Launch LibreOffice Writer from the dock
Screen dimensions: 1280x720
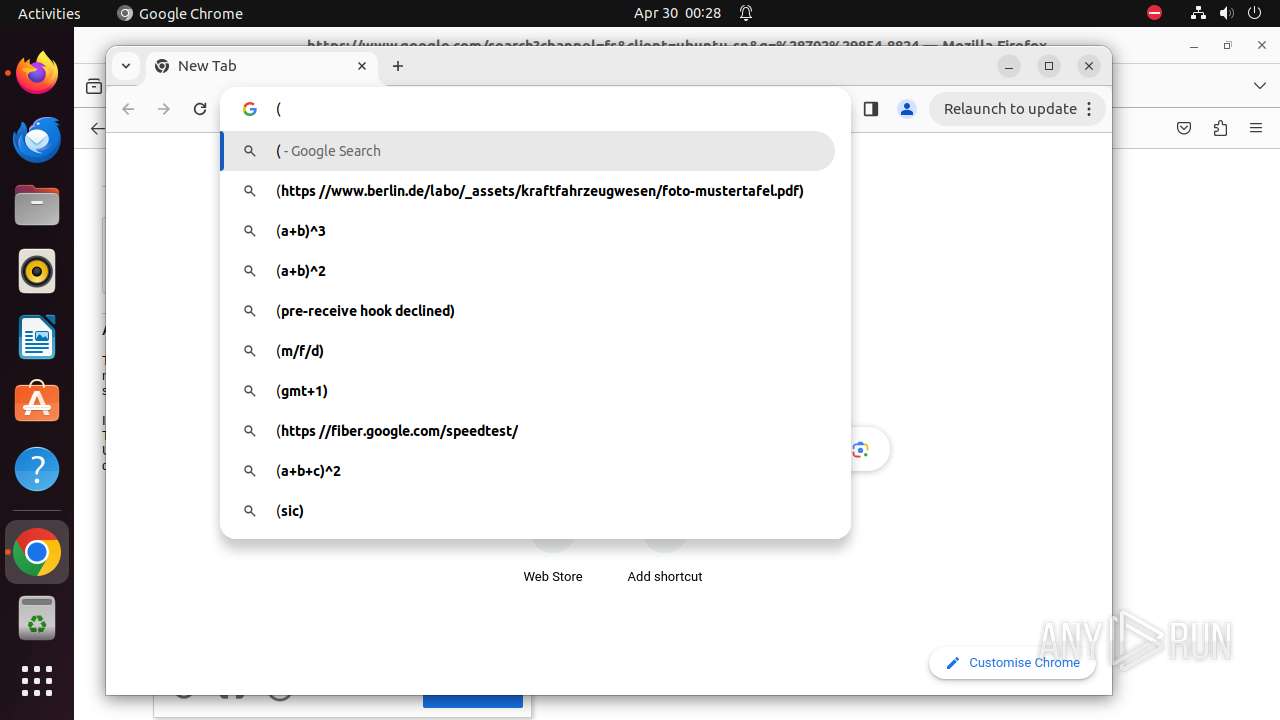(x=37, y=338)
